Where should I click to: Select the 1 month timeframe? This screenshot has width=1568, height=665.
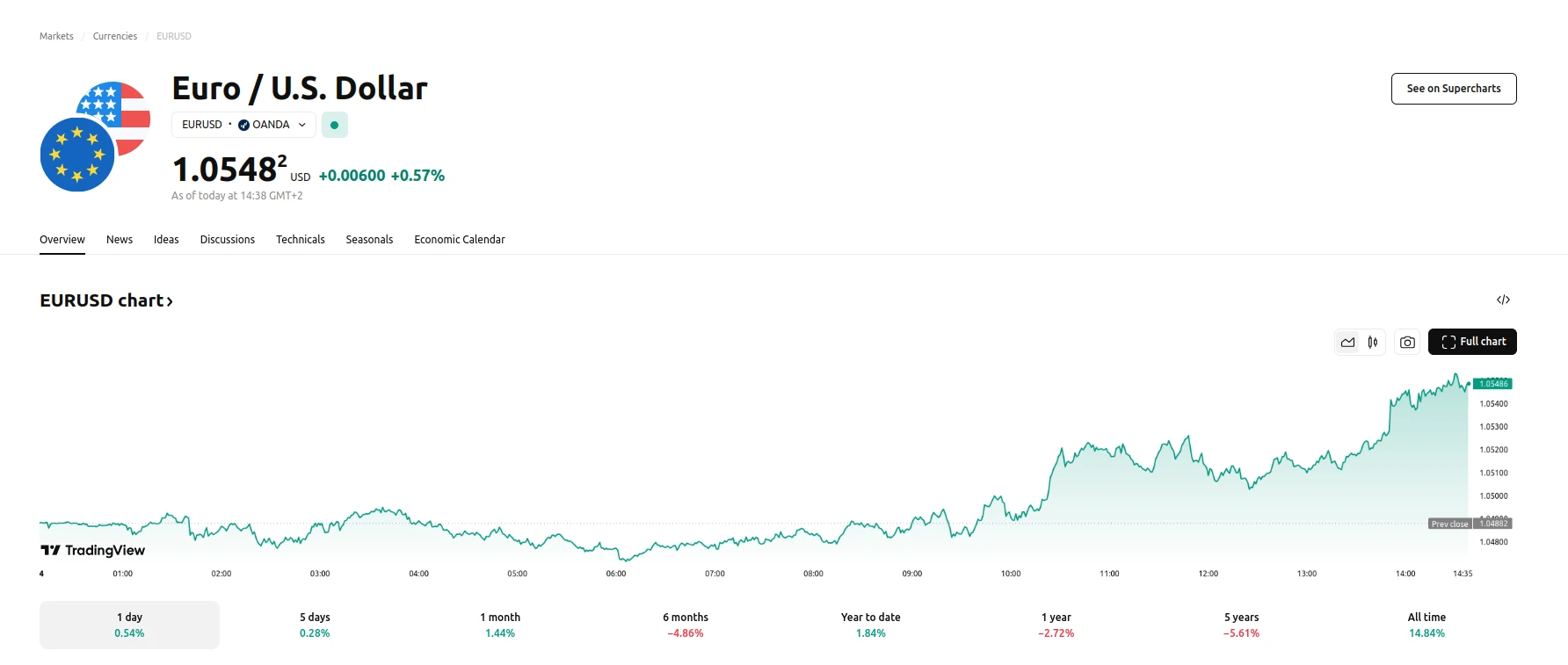(500, 625)
